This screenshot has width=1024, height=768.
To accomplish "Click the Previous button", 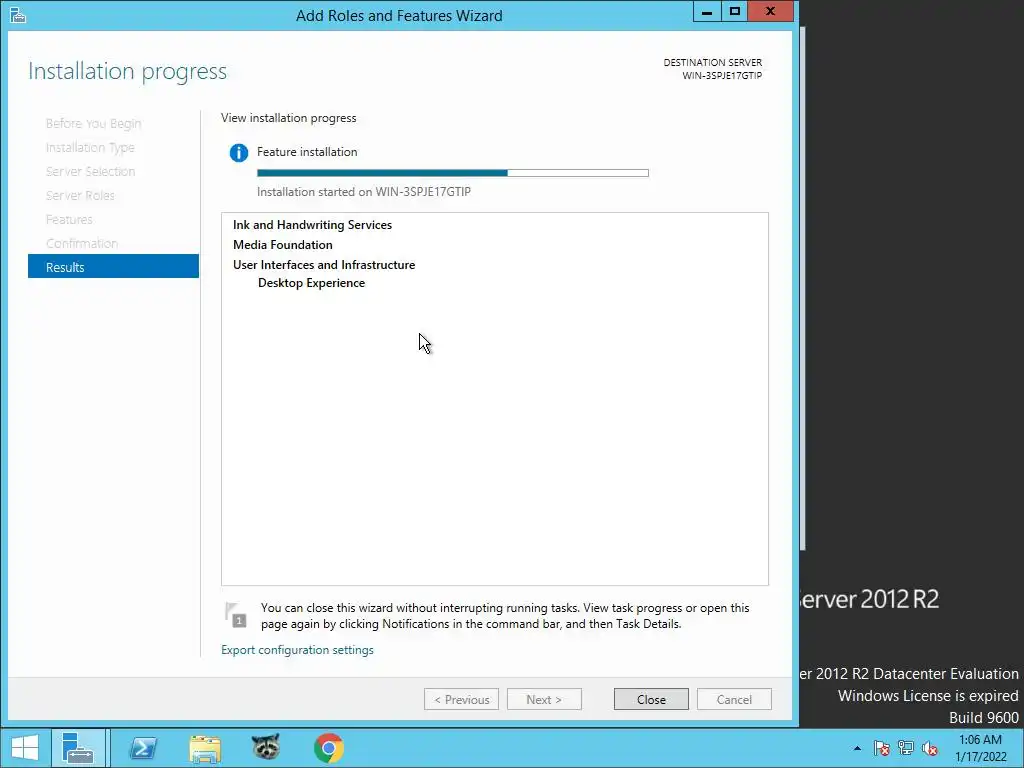I will point(461,699).
